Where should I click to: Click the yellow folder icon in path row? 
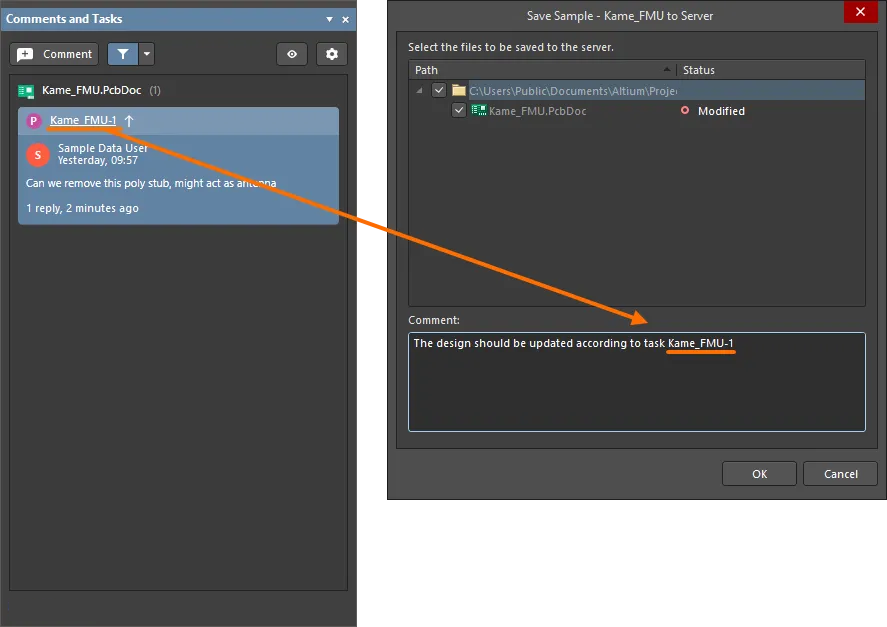point(459,91)
